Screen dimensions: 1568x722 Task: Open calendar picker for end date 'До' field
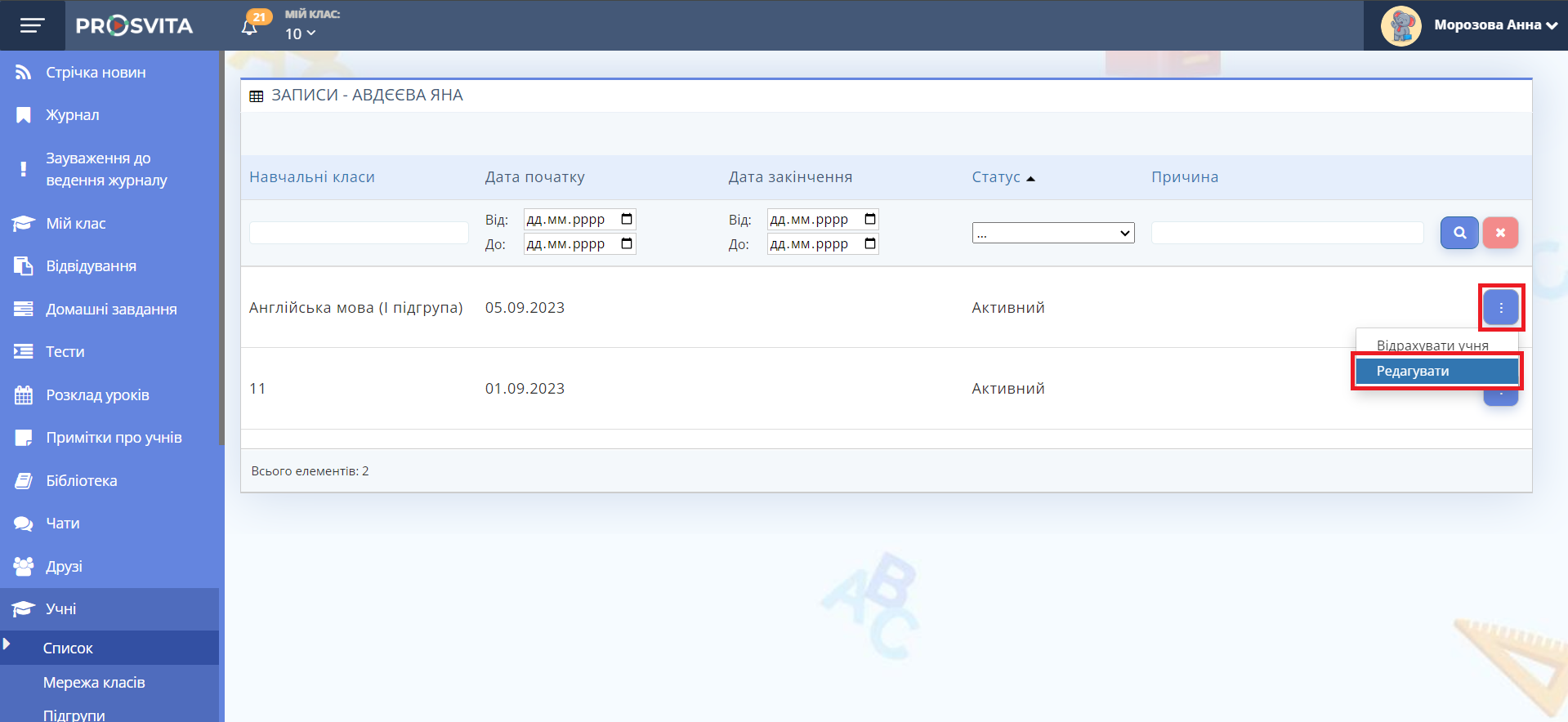click(x=870, y=244)
